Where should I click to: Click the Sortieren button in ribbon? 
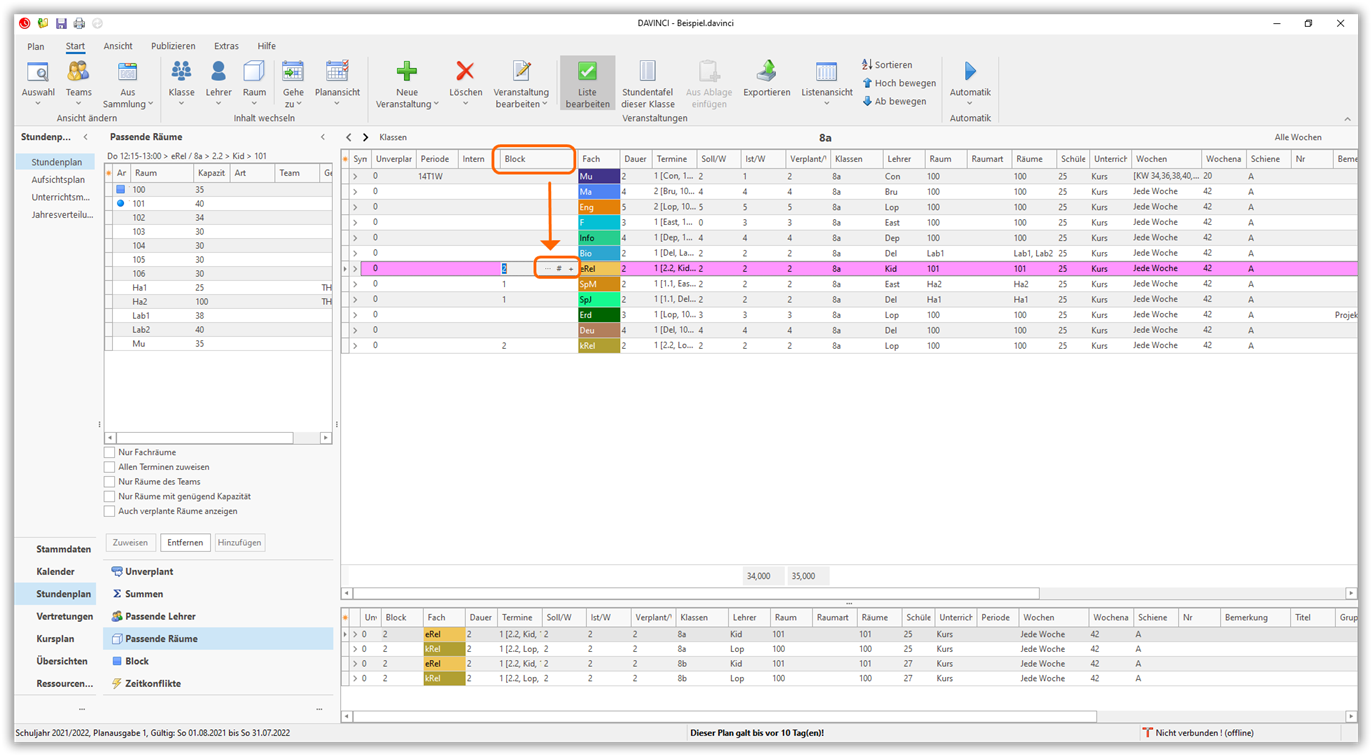(887, 65)
